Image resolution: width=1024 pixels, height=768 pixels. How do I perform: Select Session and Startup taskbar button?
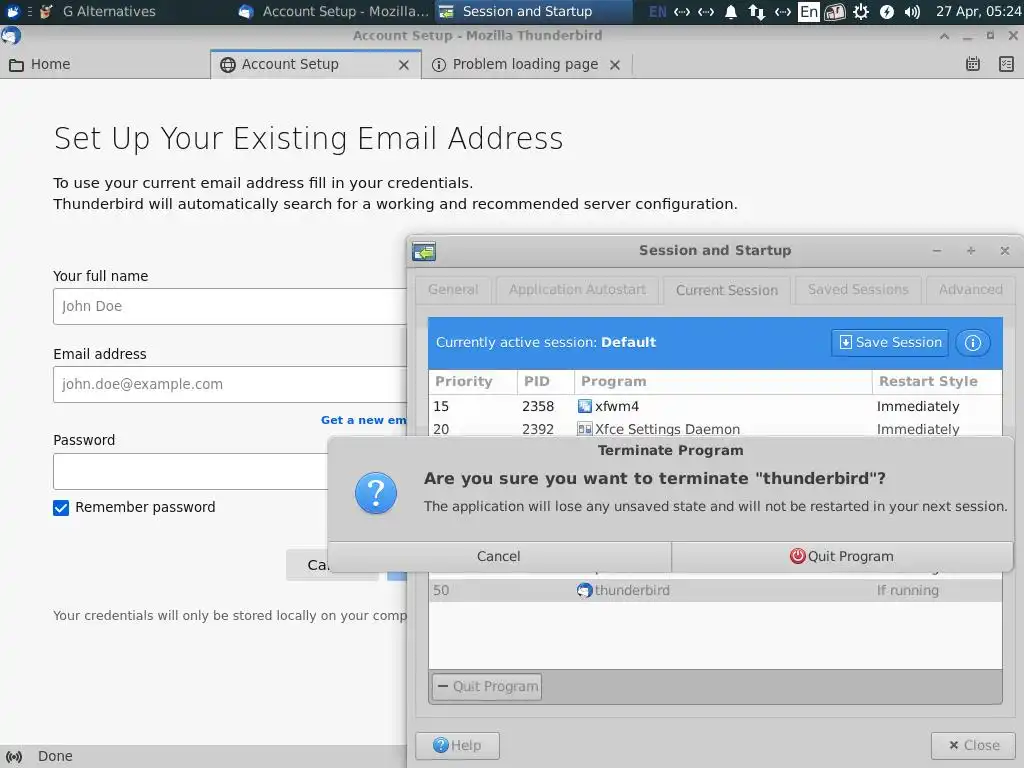tap(534, 11)
